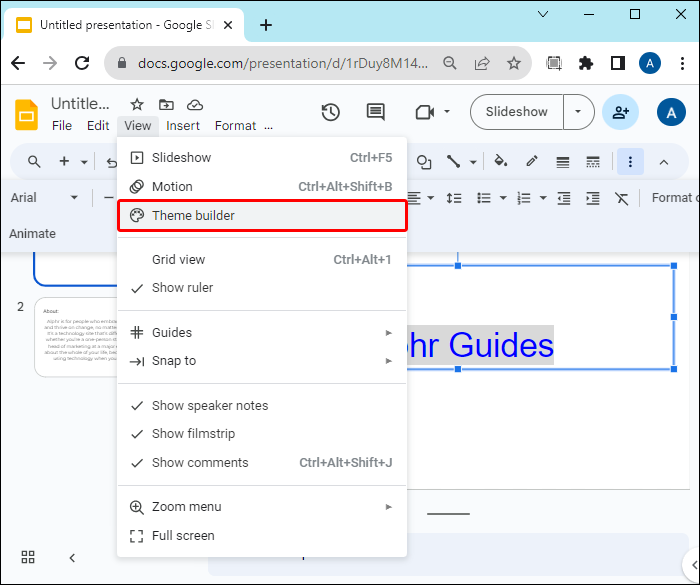Screen dimensions: 700x585
Task: Expand the Guides submenu
Action: (x=262, y=333)
